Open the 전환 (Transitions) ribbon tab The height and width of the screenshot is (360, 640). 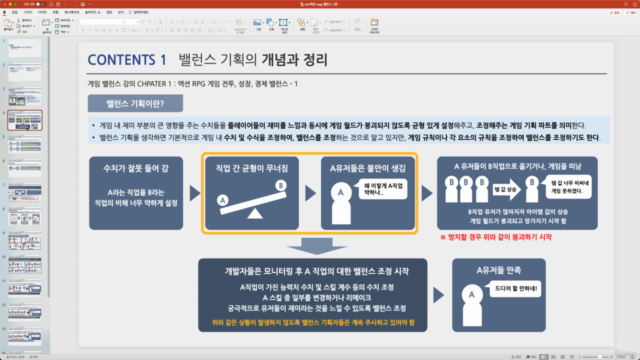56,12
